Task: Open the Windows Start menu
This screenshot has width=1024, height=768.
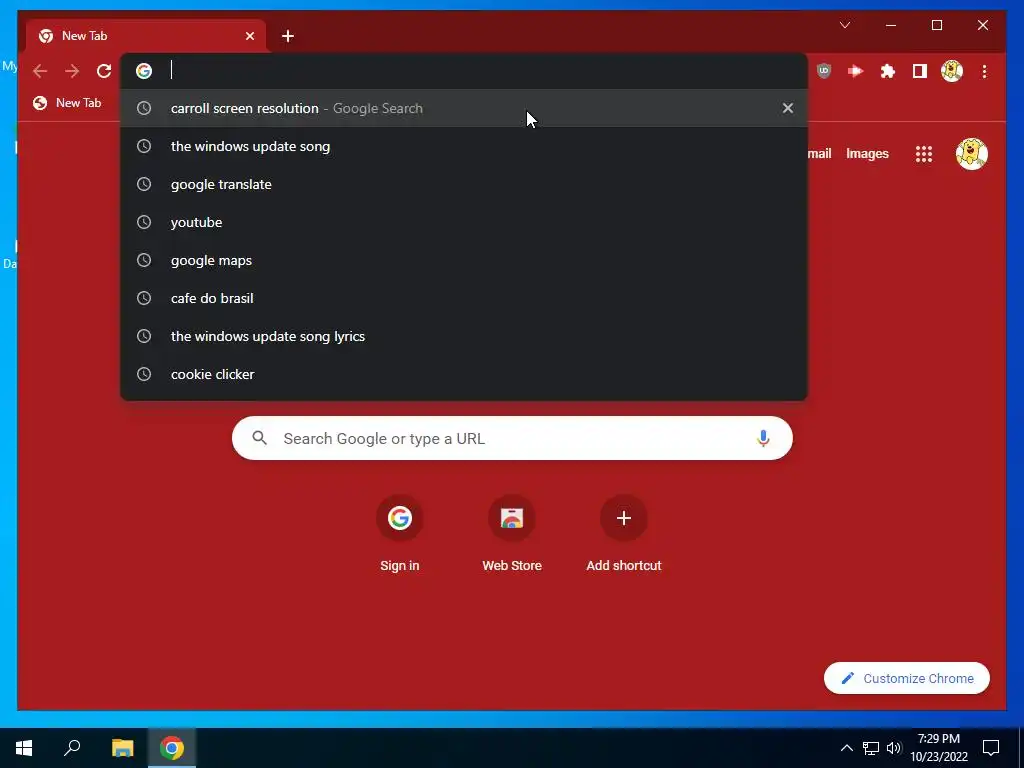Action: [24, 748]
